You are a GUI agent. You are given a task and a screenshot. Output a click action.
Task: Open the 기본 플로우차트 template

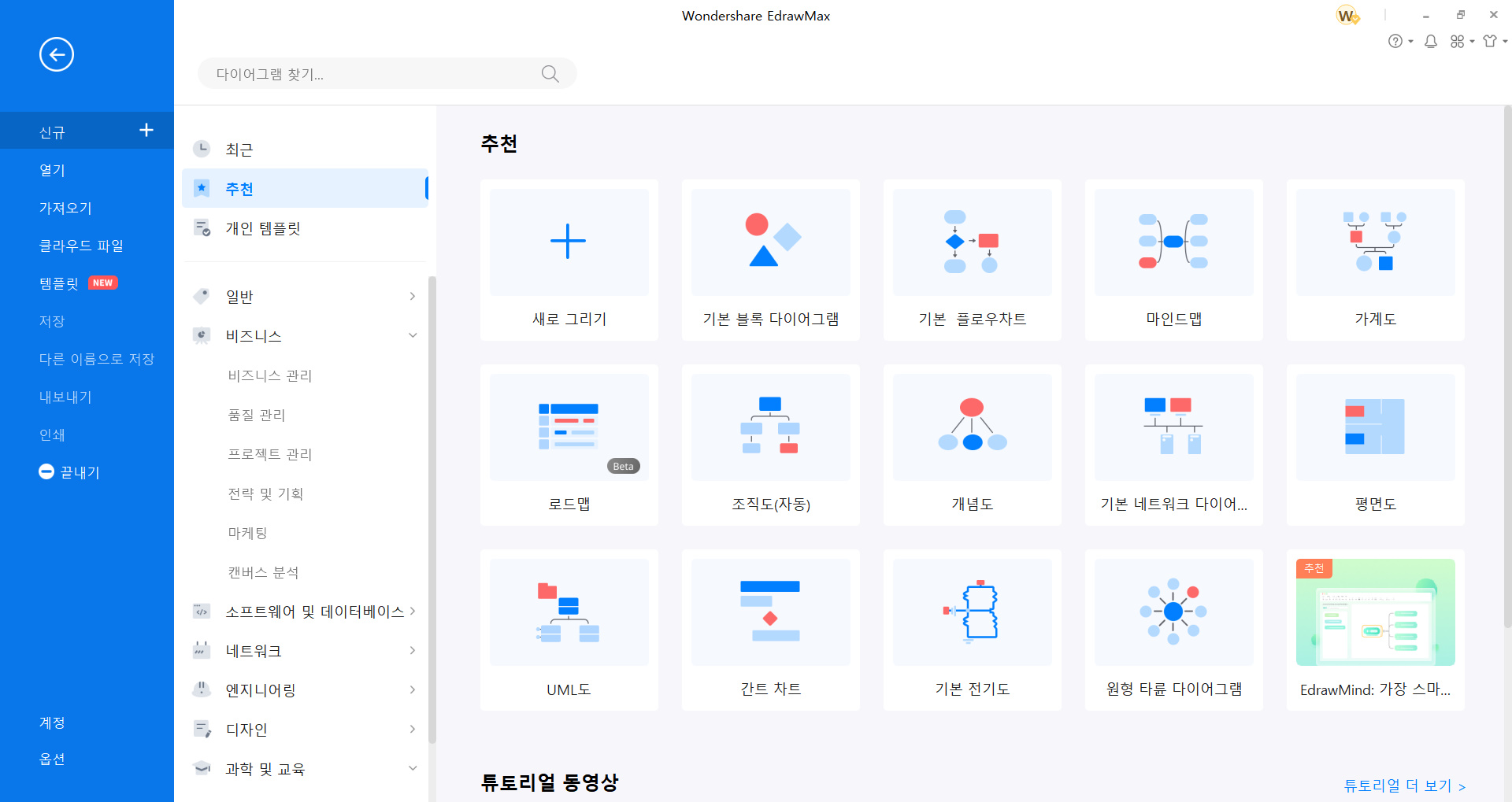click(972, 260)
